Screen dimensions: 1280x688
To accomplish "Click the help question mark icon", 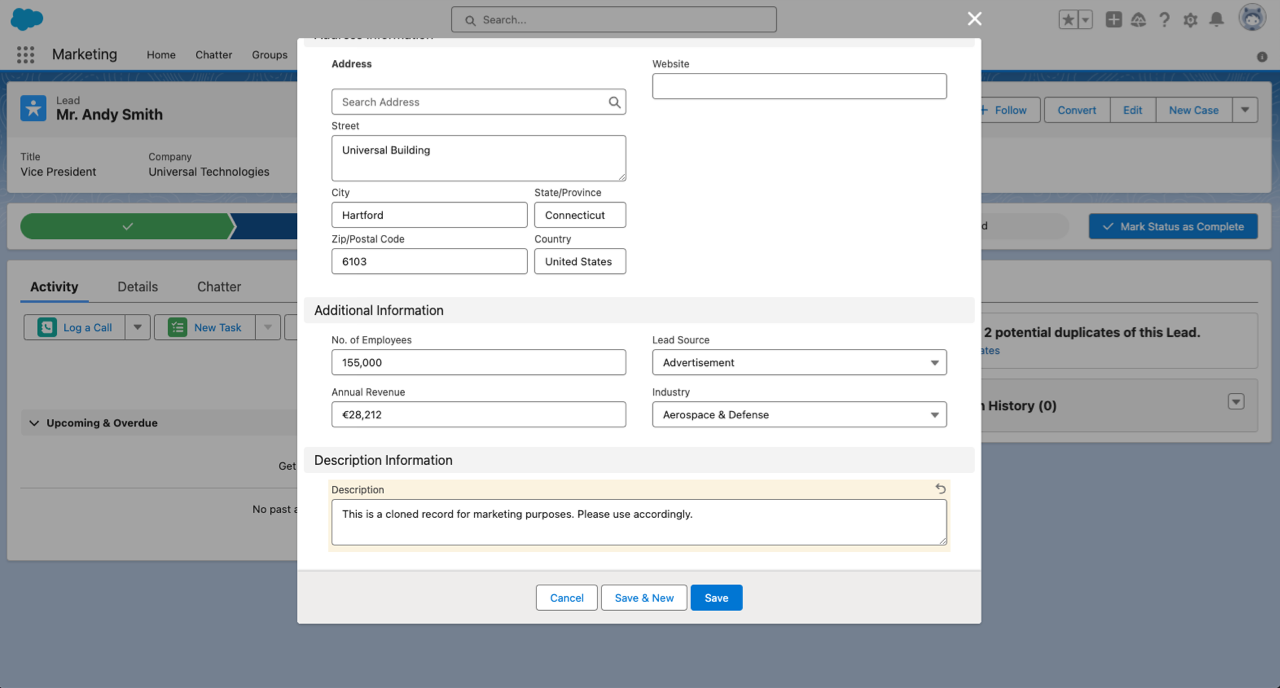I will (1164, 20).
